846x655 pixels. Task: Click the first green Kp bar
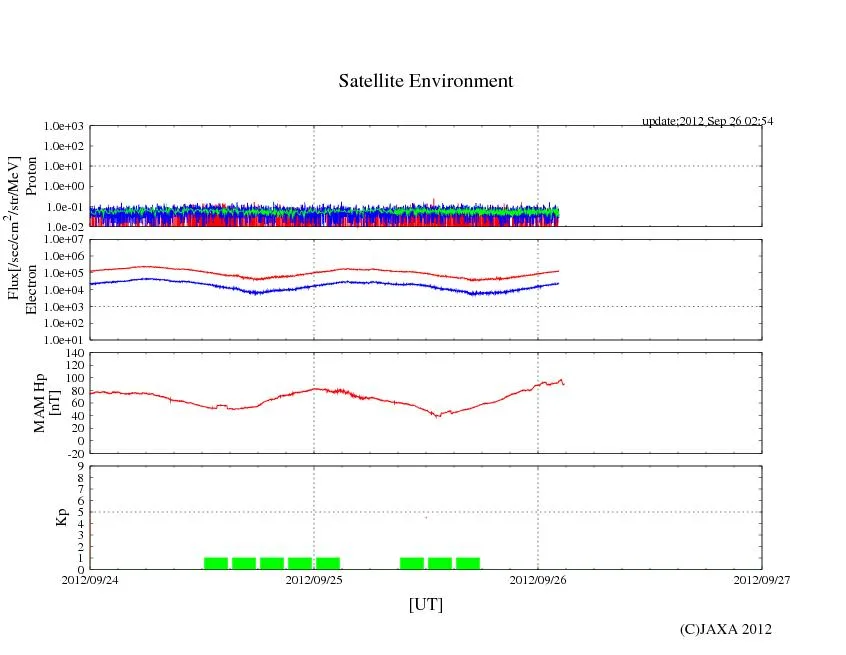coord(216,563)
